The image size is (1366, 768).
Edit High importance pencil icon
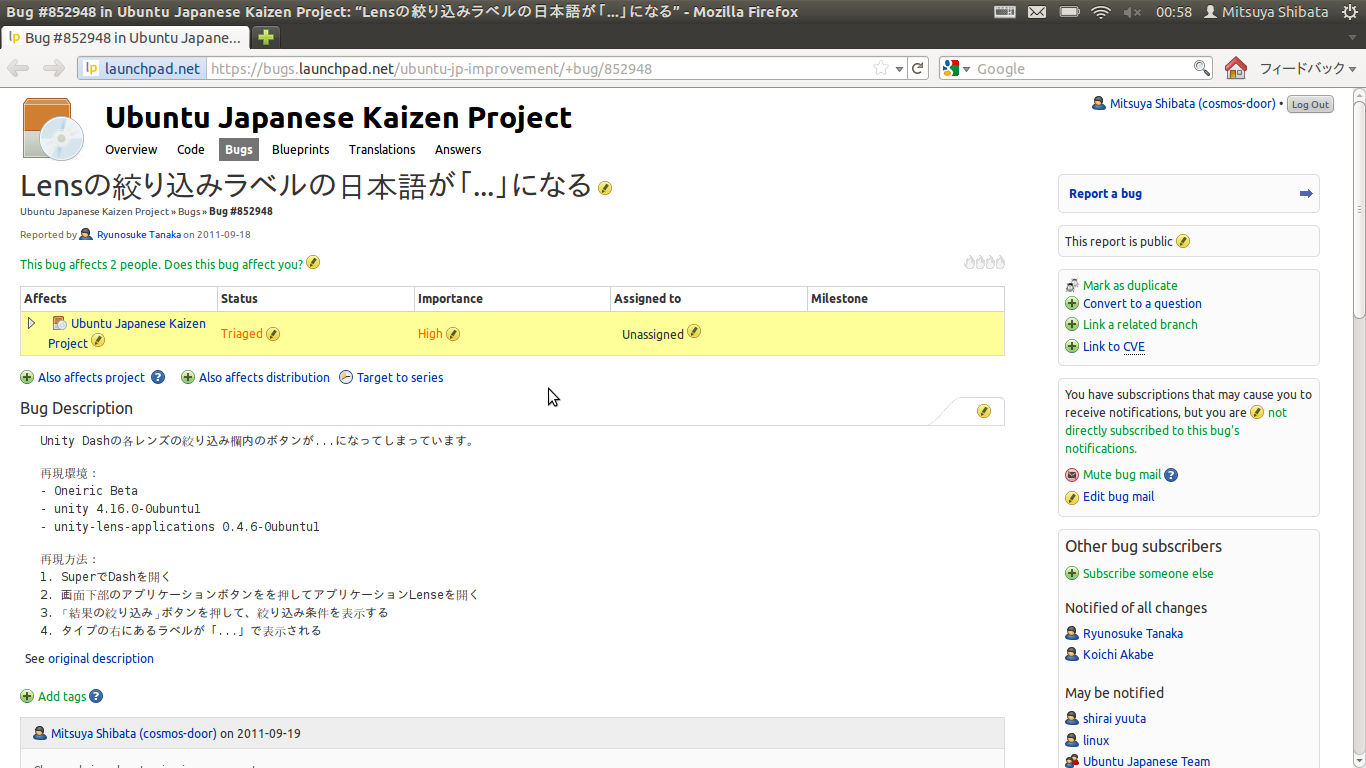pos(453,334)
